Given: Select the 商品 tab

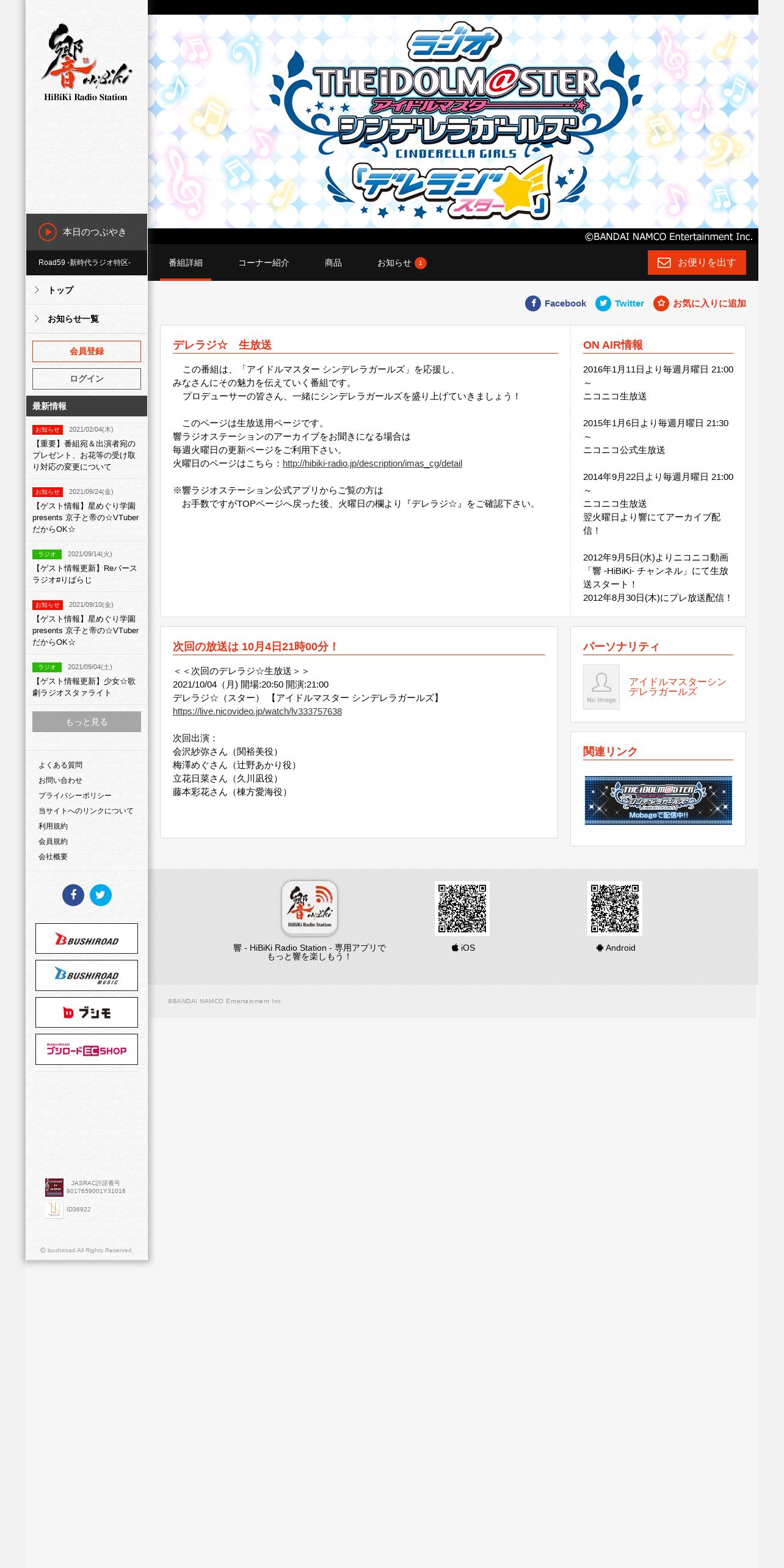Looking at the screenshot, I should [333, 263].
